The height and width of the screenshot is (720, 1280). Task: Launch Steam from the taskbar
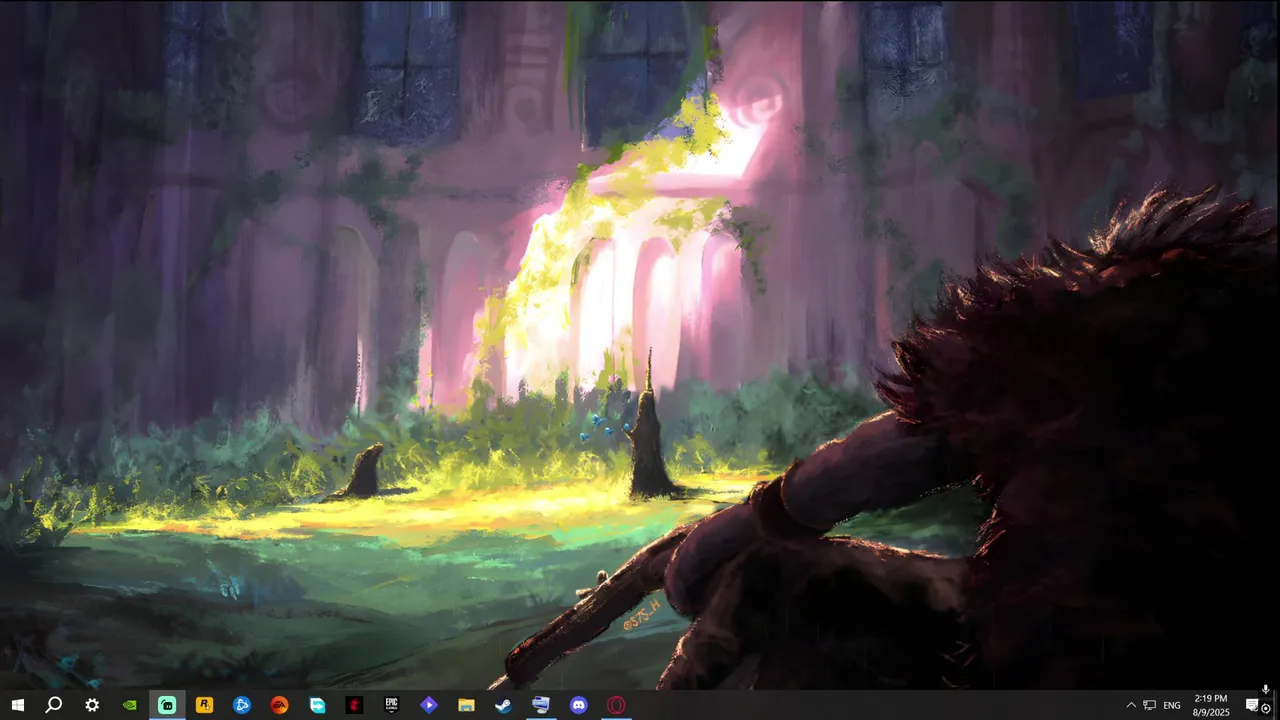coord(503,705)
